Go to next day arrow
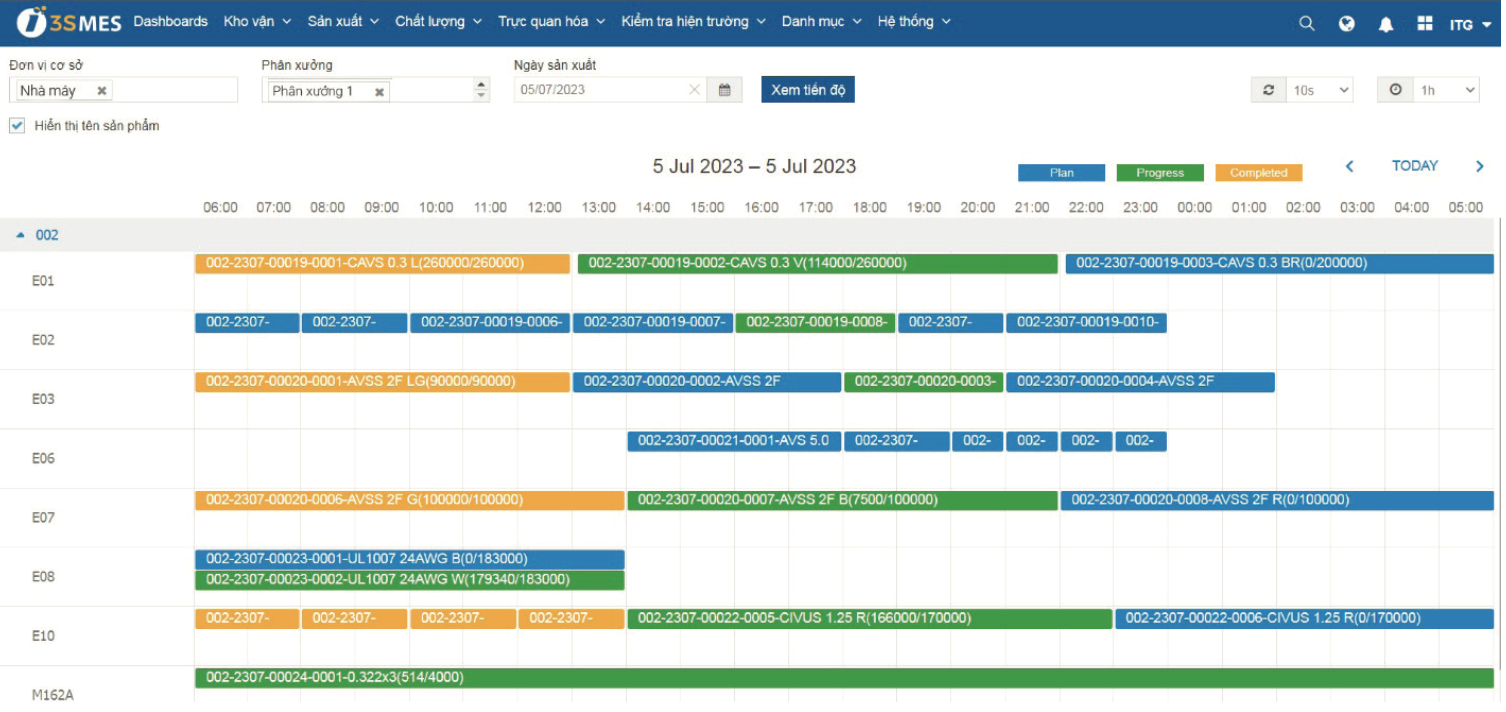This screenshot has height=712, width=1506. tap(1480, 167)
